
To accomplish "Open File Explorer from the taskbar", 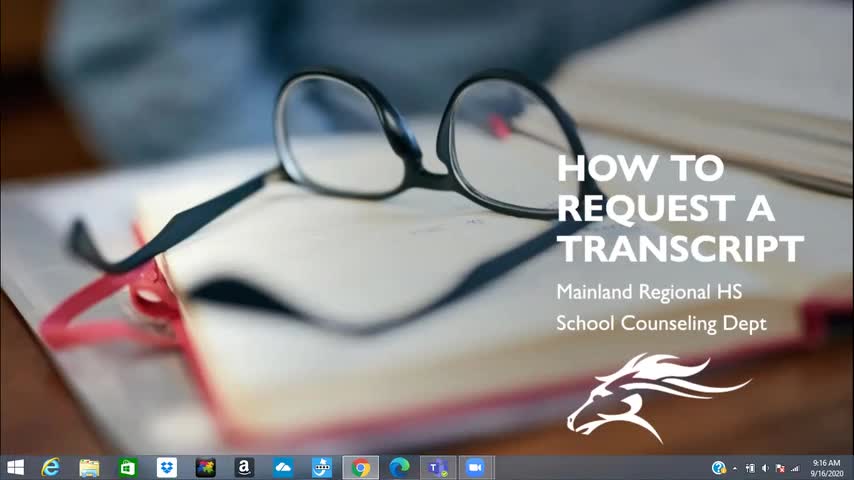I will click(x=89, y=467).
